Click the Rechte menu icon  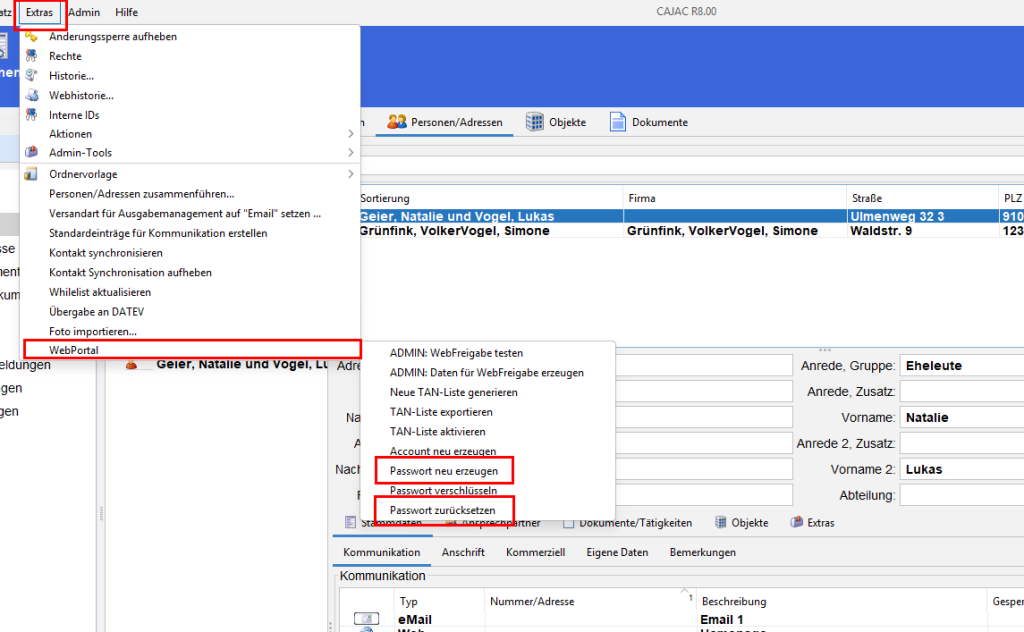click(31, 57)
